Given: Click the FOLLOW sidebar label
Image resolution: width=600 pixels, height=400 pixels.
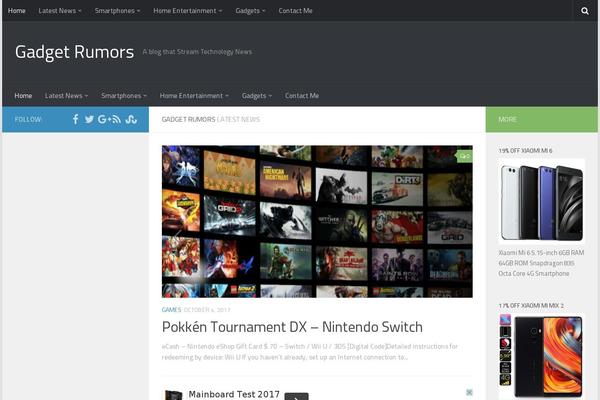Looking at the screenshot, I should 28,119.
